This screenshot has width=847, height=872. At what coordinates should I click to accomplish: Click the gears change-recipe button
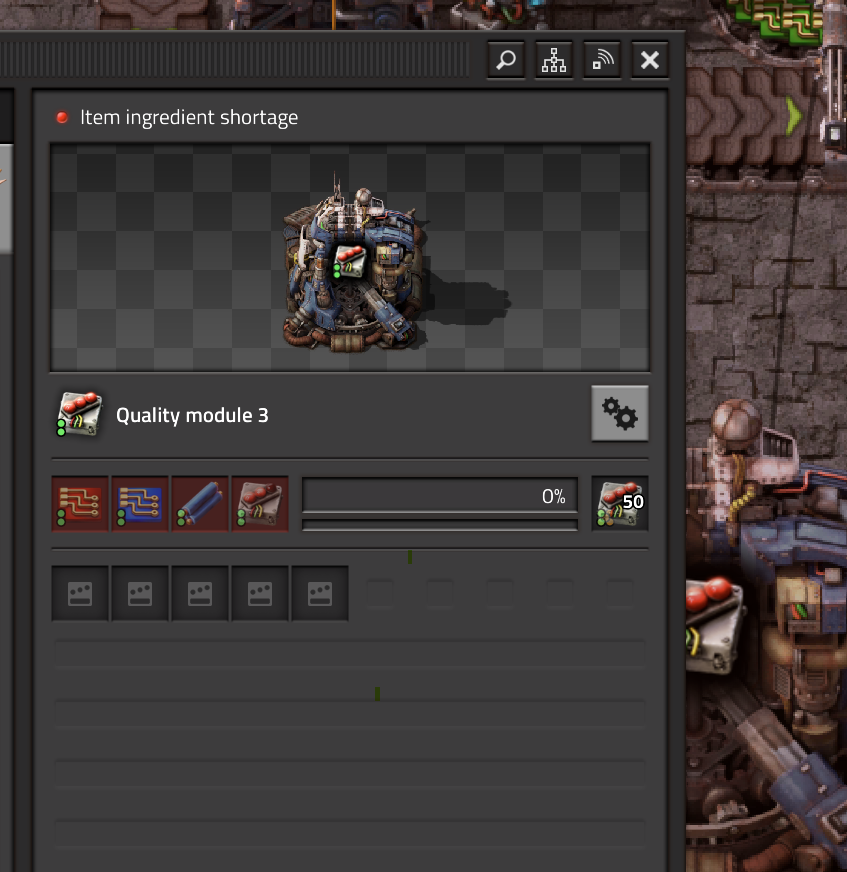pos(620,413)
